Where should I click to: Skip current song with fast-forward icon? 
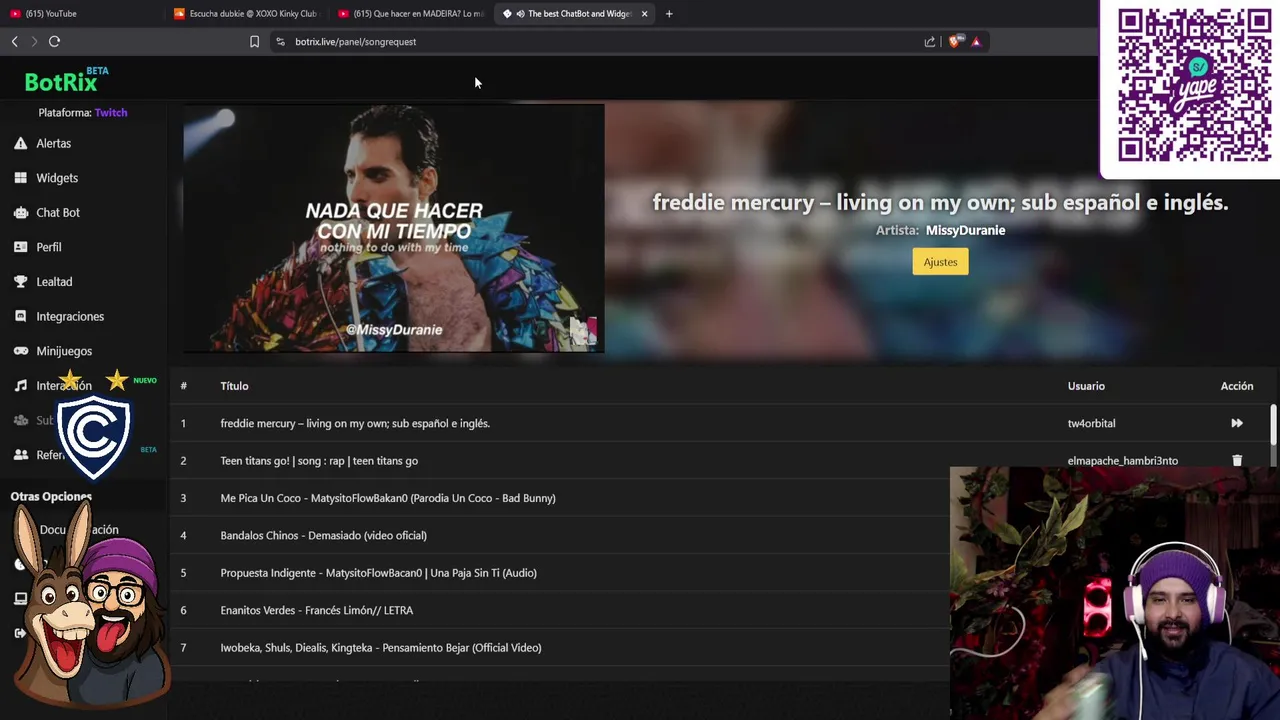click(x=1237, y=423)
